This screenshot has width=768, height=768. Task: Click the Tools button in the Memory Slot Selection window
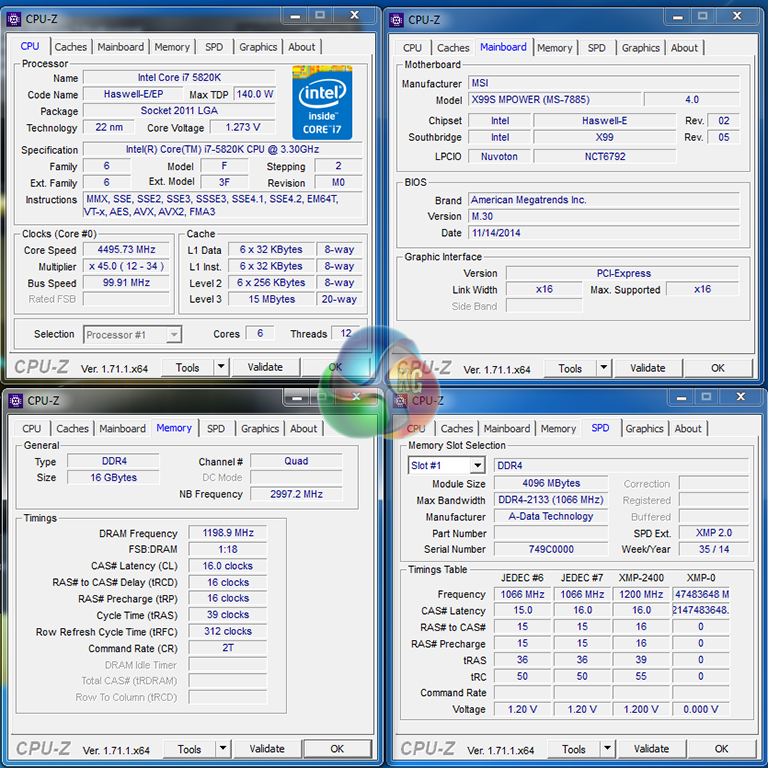click(x=573, y=749)
